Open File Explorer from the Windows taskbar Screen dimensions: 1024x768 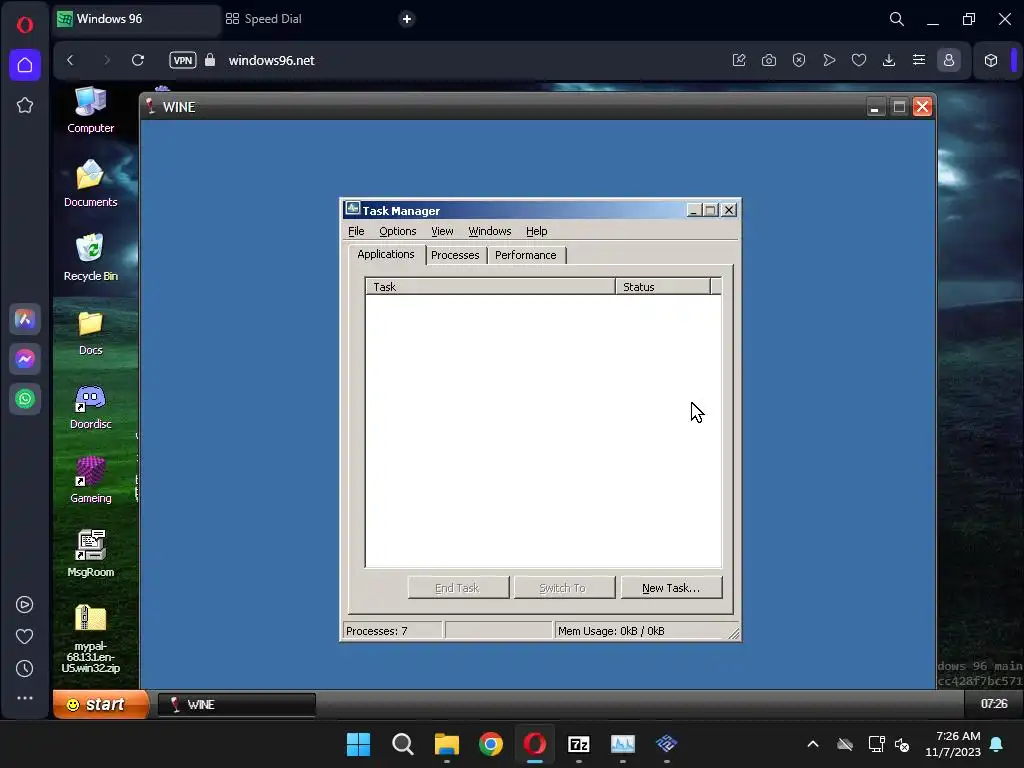pyautogui.click(x=447, y=744)
